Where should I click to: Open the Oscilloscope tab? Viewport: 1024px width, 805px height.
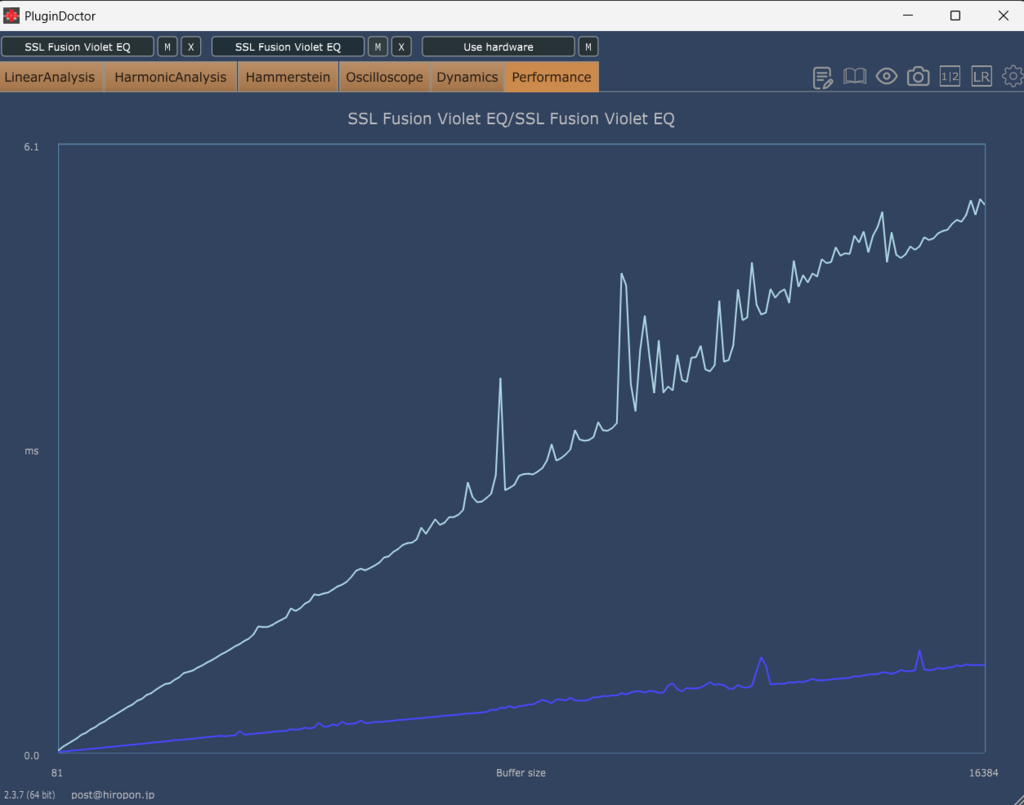[384, 77]
